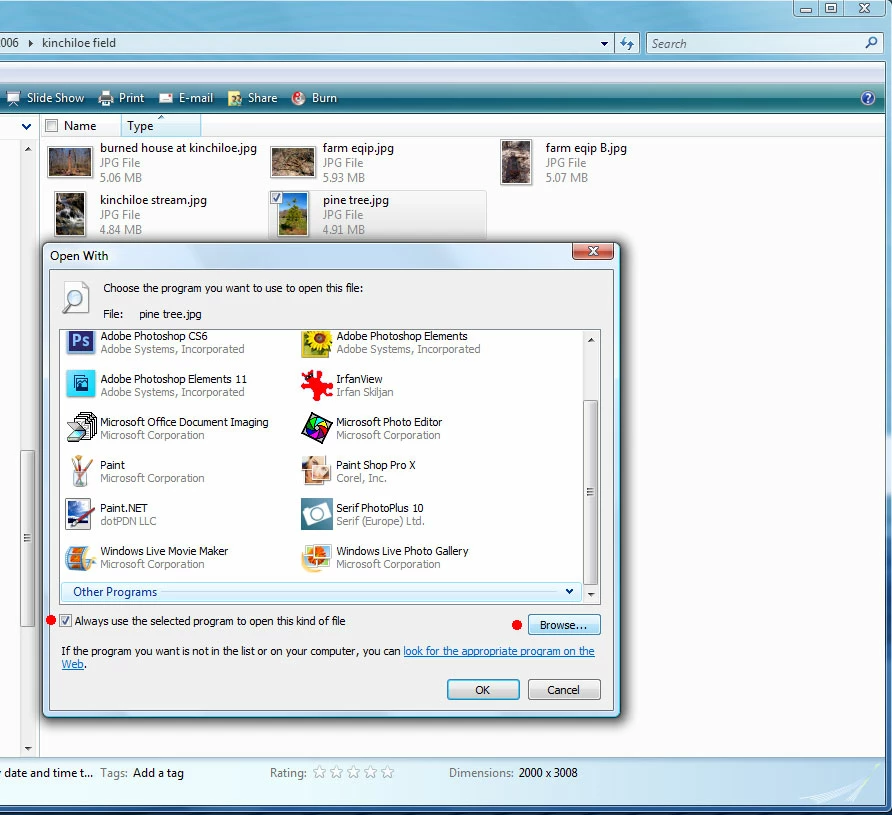Screen dimensions: 892x815
Task: Click the Browse... button
Action: coord(564,625)
